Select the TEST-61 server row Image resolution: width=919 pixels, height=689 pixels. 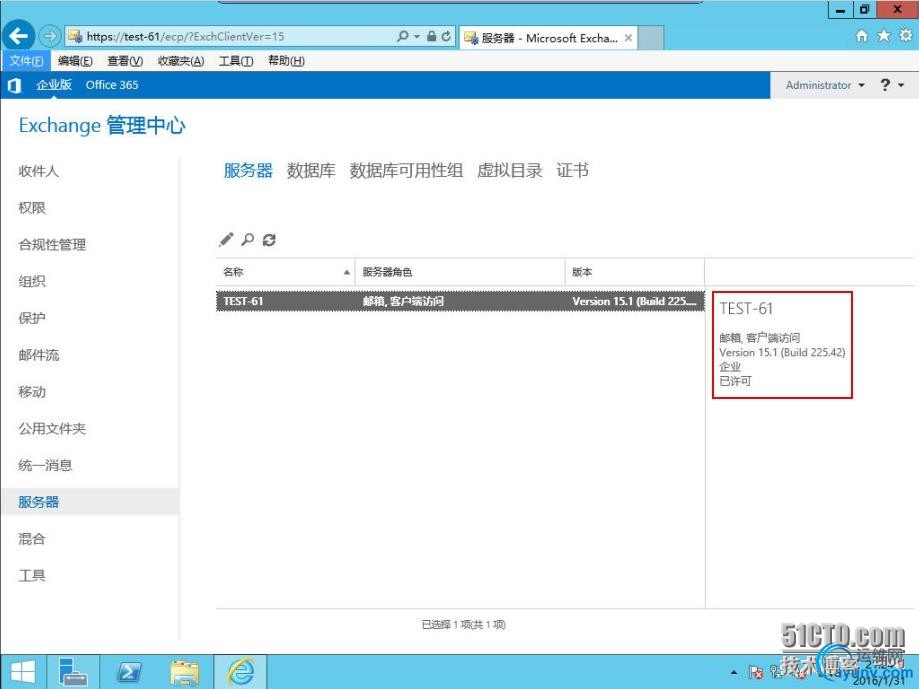coord(460,301)
